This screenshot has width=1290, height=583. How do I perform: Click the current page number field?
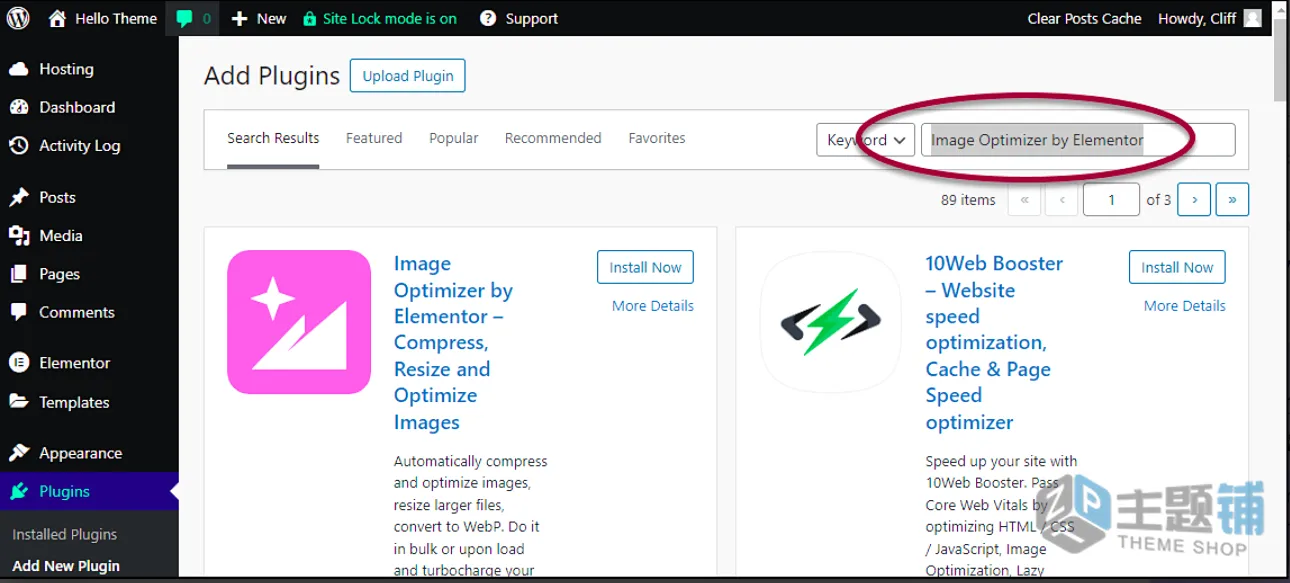pos(1111,200)
